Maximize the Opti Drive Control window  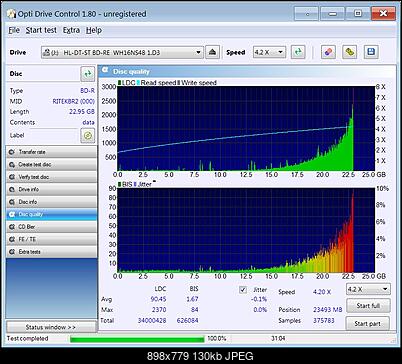358,14
